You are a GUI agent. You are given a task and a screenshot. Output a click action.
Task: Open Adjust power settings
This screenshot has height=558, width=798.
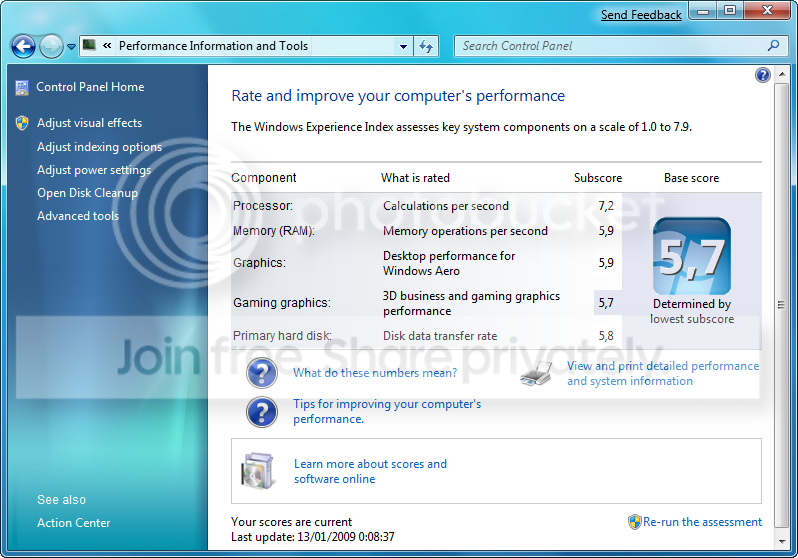(x=94, y=170)
